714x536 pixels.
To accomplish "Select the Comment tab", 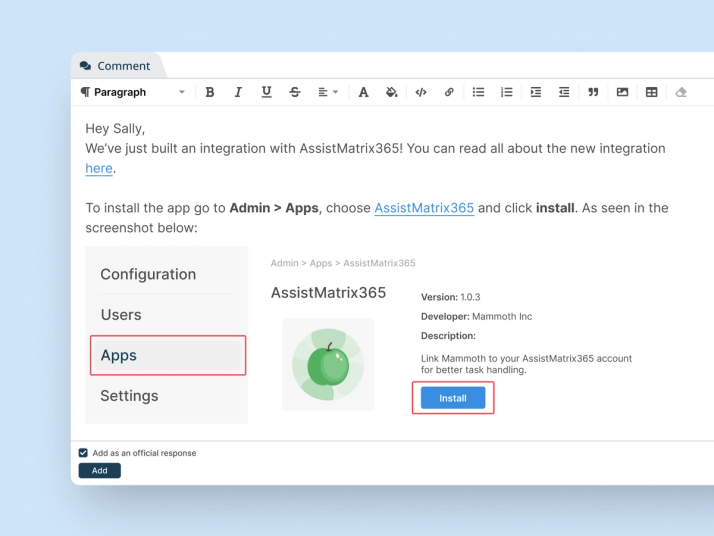I will click(x=115, y=66).
